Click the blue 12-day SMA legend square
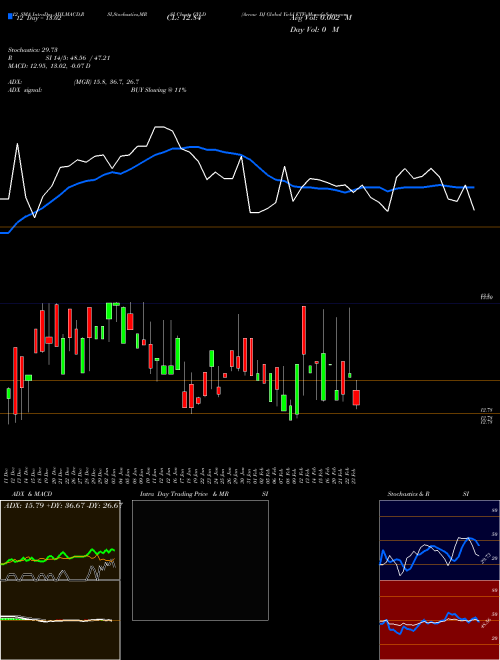This screenshot has height=660, width=500. coord(10,17)
